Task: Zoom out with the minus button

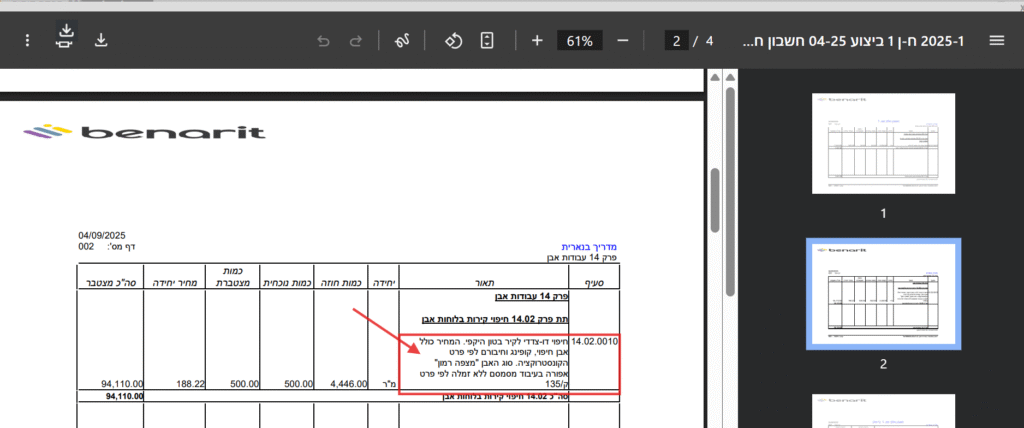Action: point(623,41)
